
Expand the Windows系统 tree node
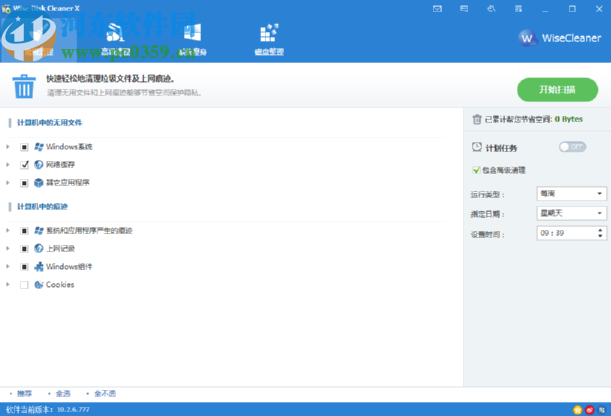[x=8, y=147]
